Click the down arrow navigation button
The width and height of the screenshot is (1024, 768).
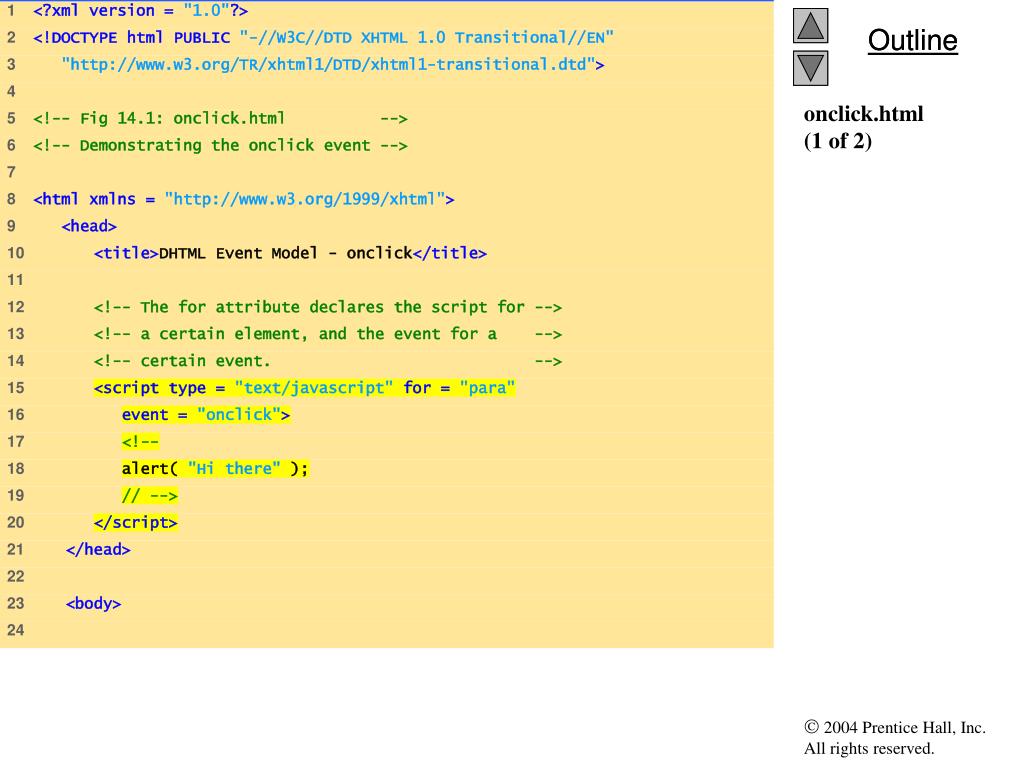tap(810, 68)
